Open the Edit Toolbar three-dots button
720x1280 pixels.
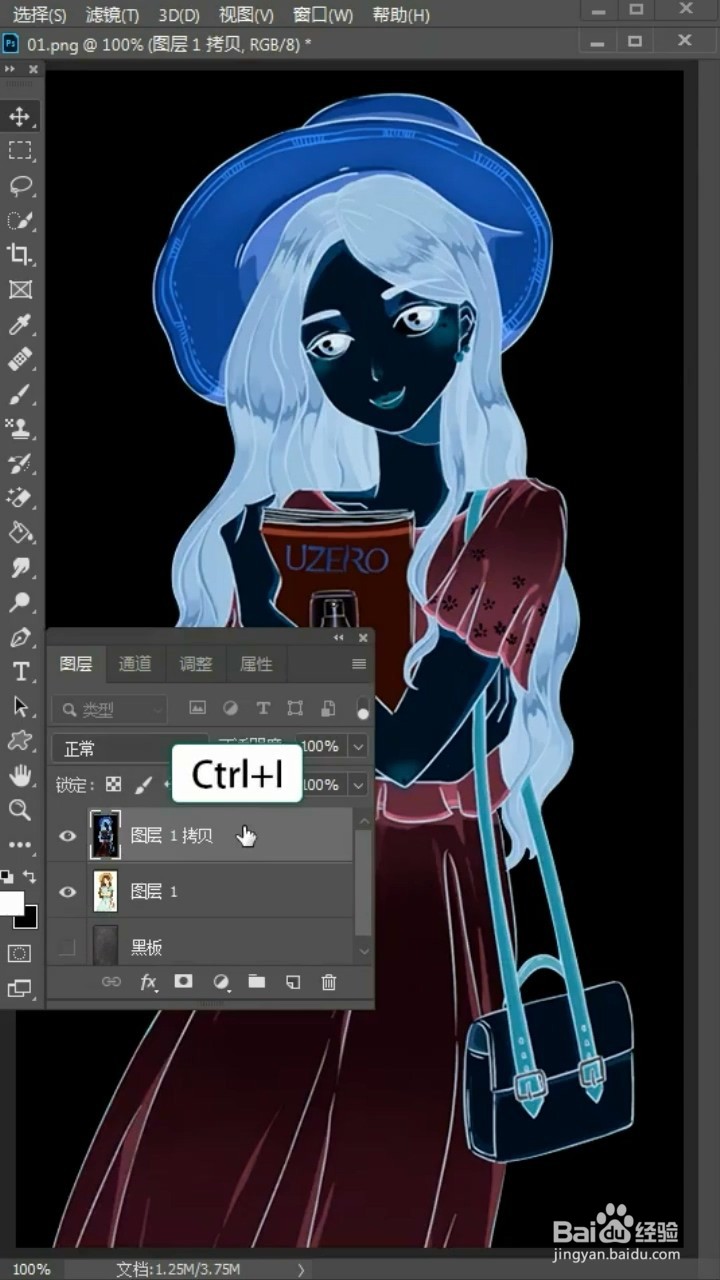pyautogui.click(x=20, y=845)
